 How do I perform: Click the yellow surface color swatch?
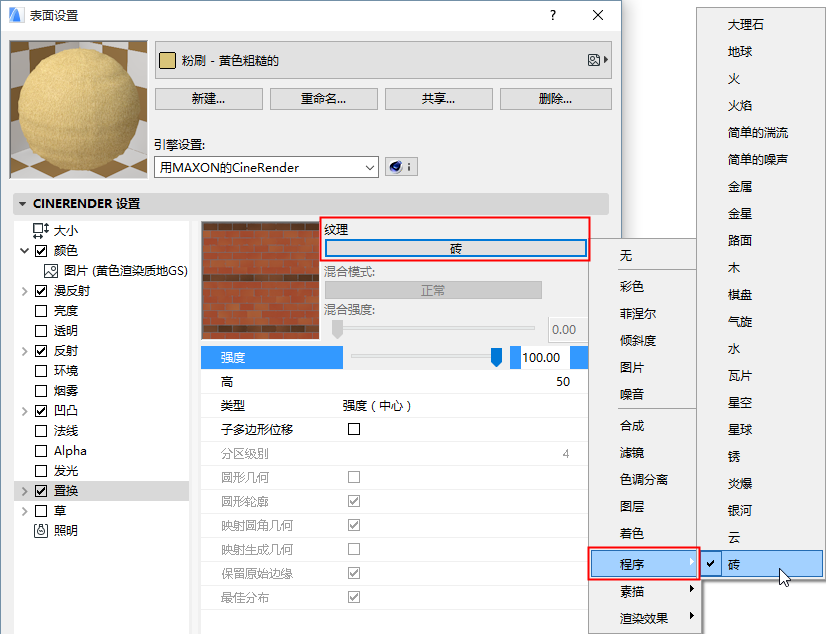click(168, 60)
